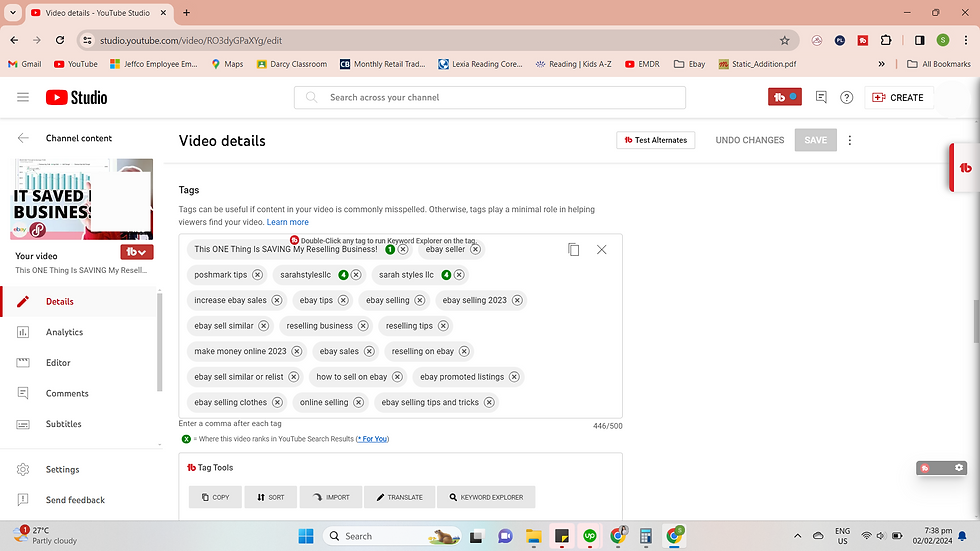The image size is (980, 551).
Task: Click the YouTube Studio logo
Action: click(x=76, y=97)
